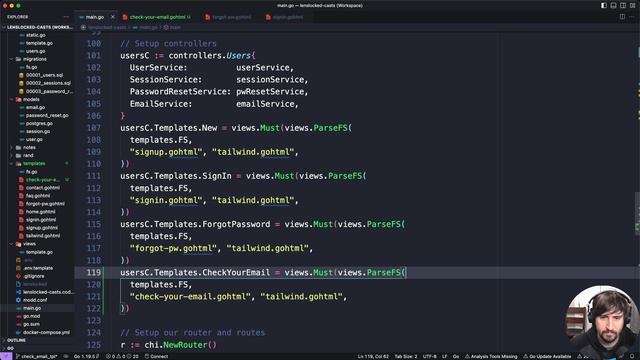Collapse the migrations folder
This screenshot has width=640, height=360.
click(34, 59)
